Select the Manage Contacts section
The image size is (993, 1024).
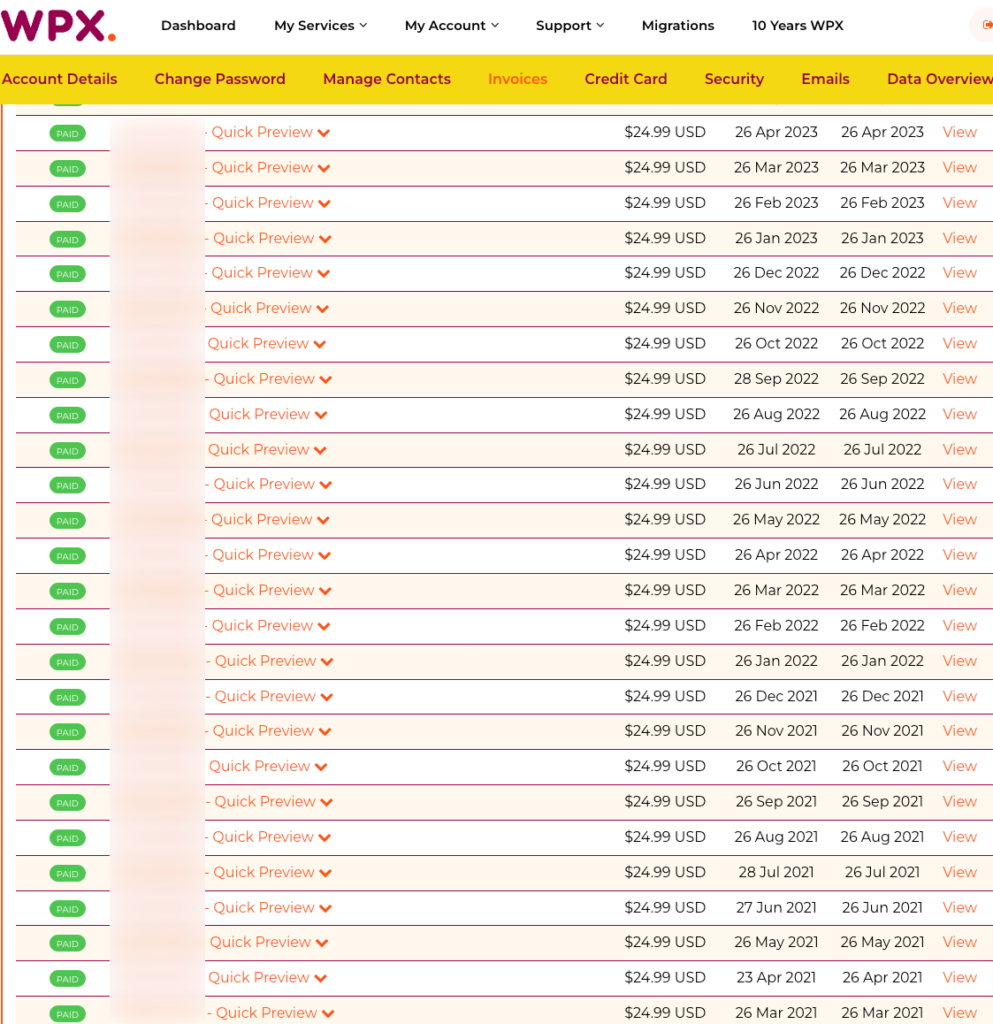(x=386, y=78)
